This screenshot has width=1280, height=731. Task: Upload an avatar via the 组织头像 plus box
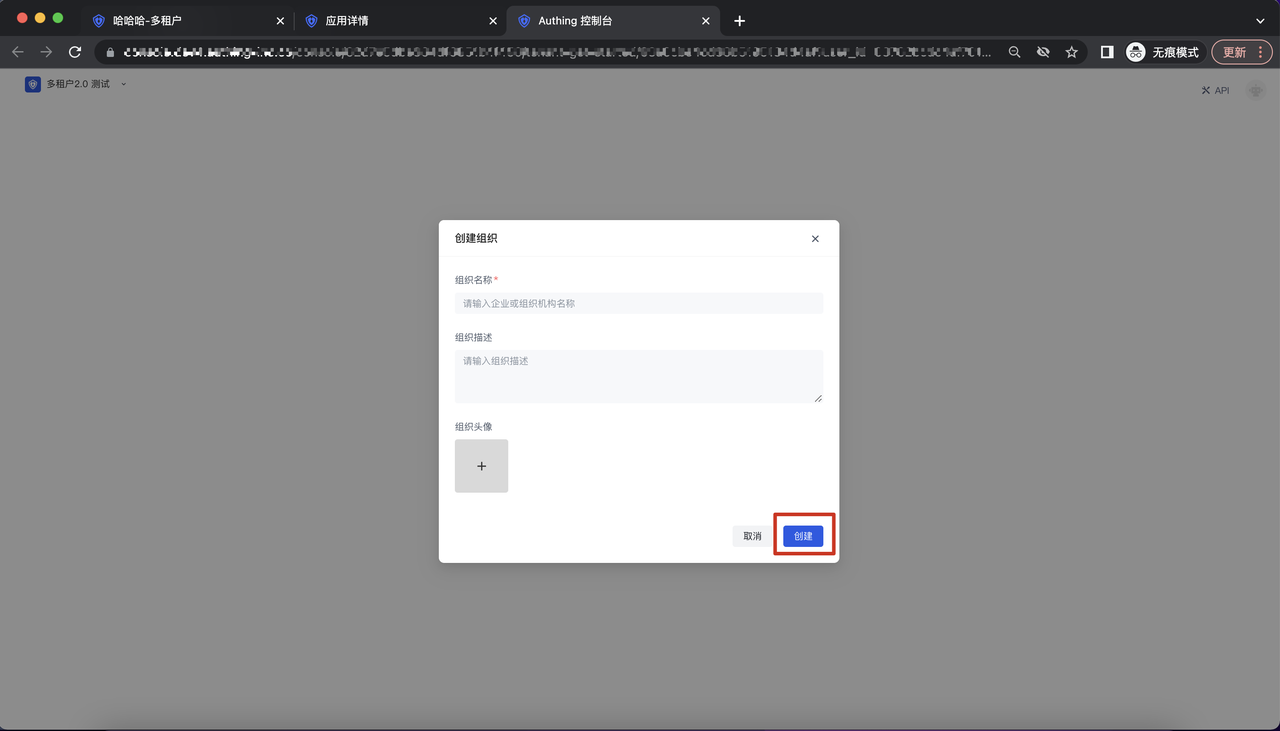coord(481,466)
